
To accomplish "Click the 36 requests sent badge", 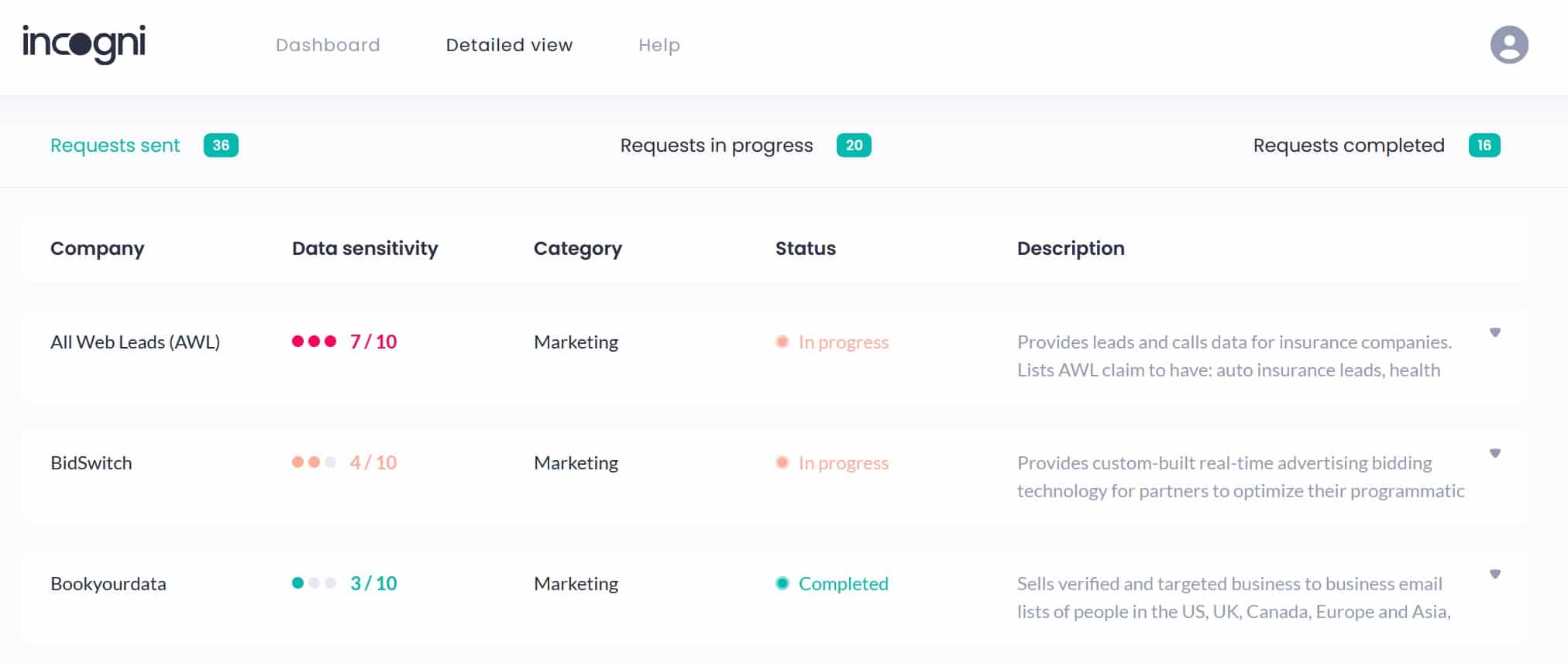I will [221, 146].
